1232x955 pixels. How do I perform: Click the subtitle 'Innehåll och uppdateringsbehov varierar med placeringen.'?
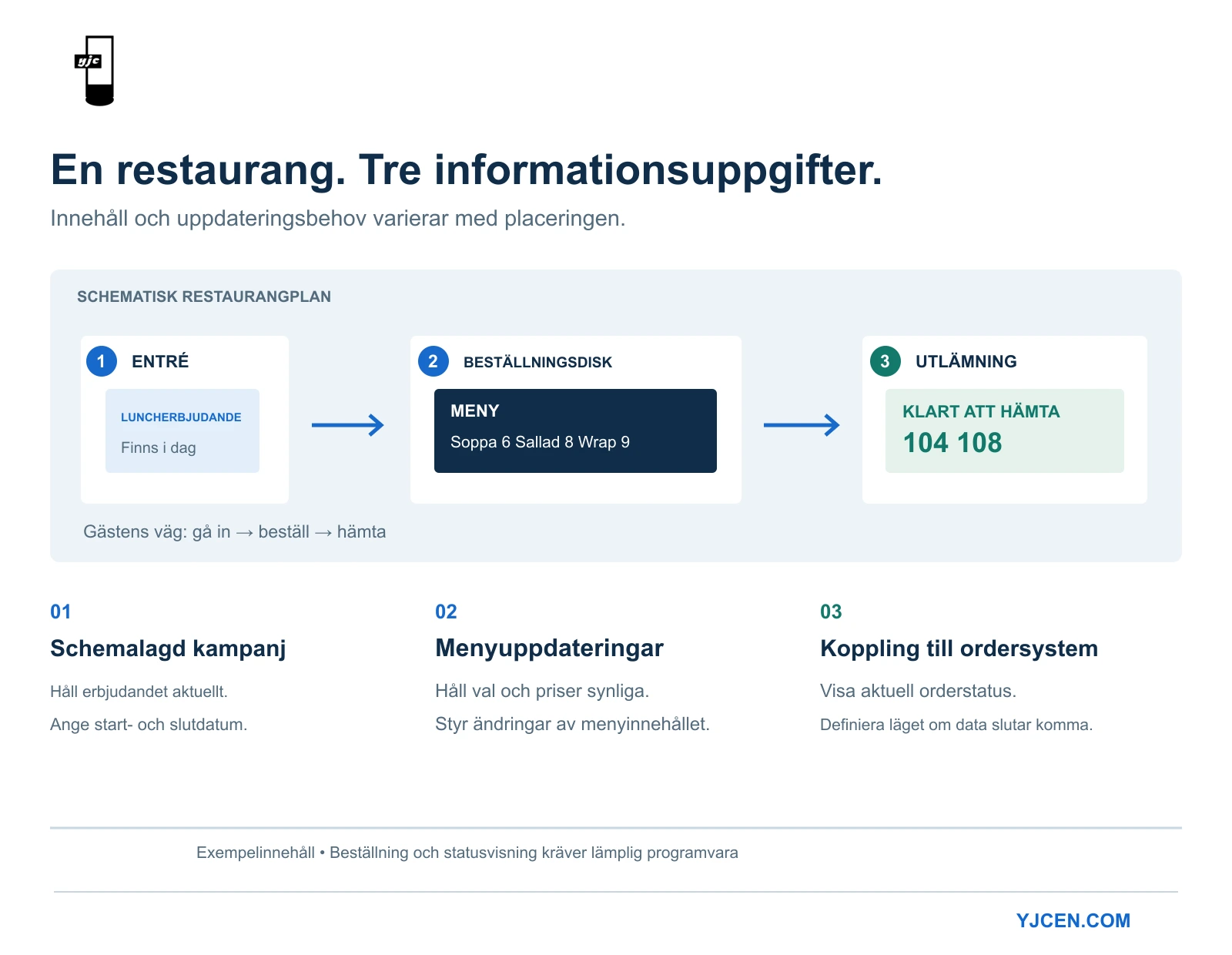[337, 219]
